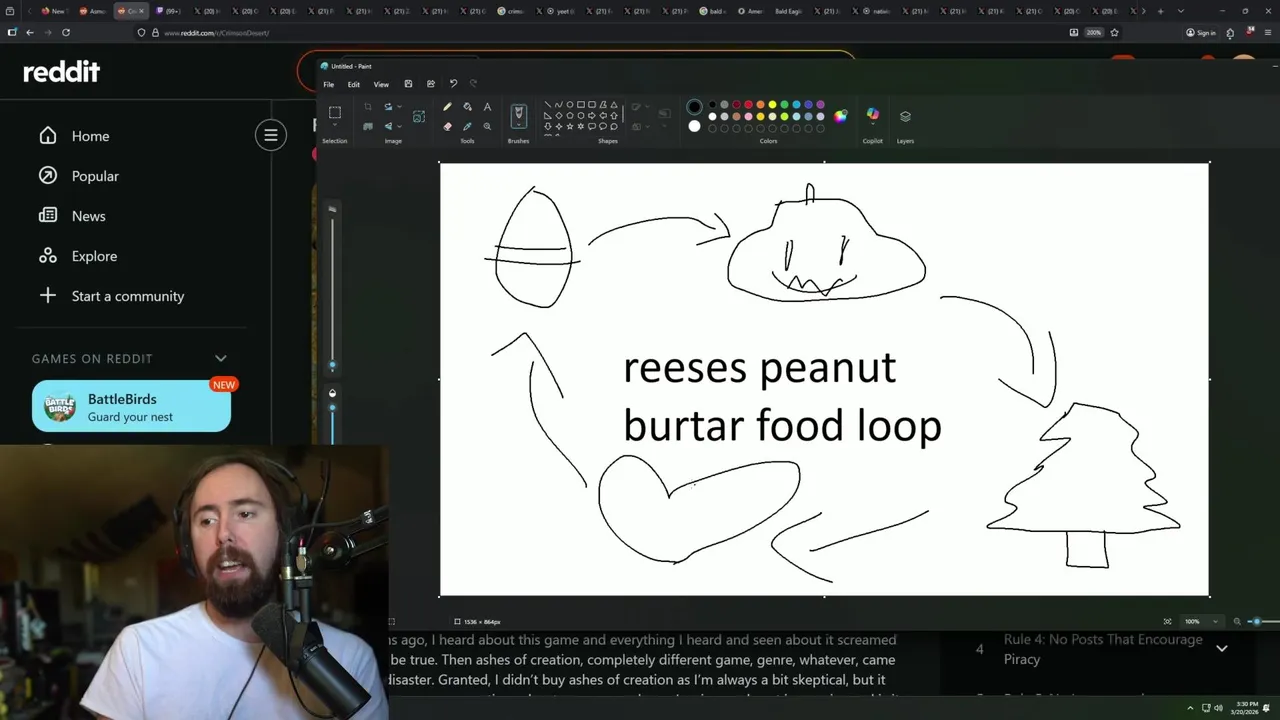Click the browser back arrow
This screenshot has height=720, width=1280.
pyautogui.click(x=30, y=32)
